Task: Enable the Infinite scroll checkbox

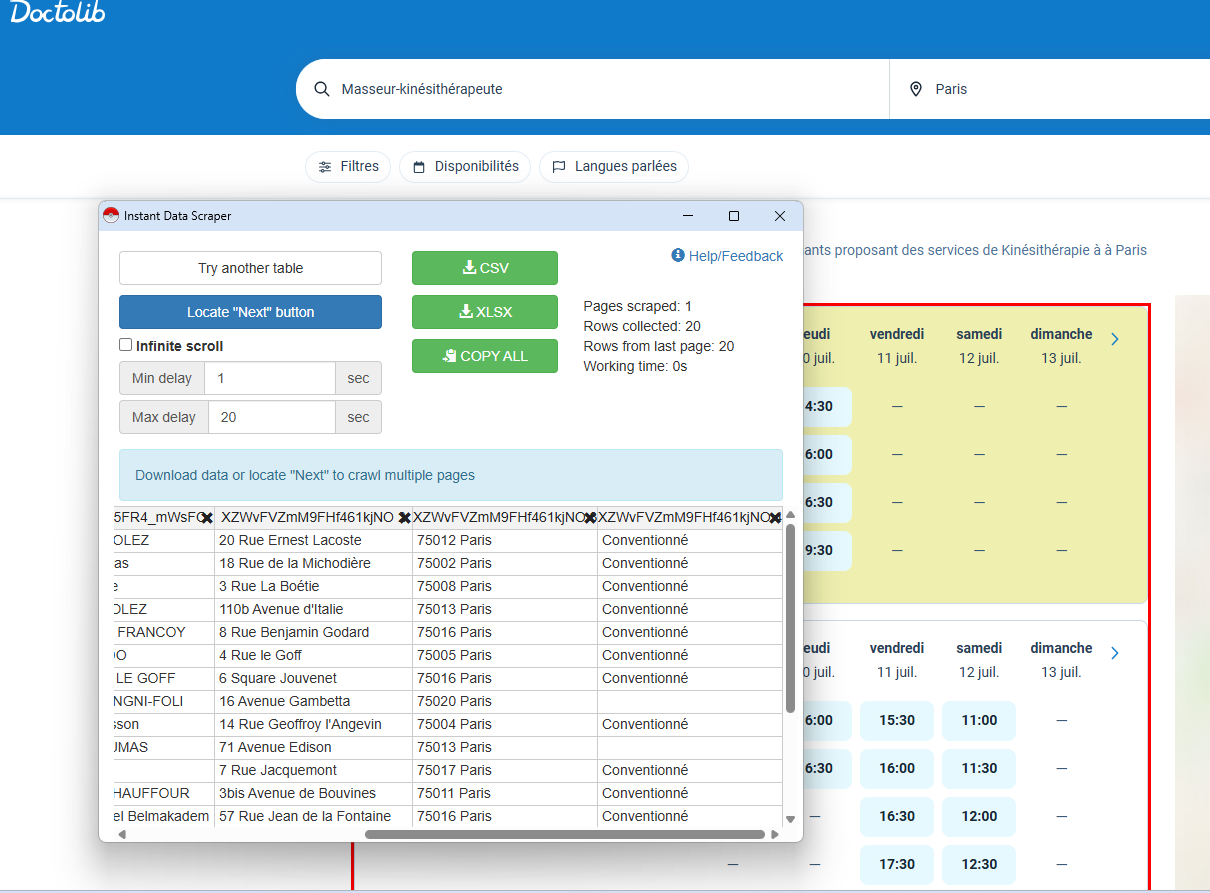Action: (125, 344)
